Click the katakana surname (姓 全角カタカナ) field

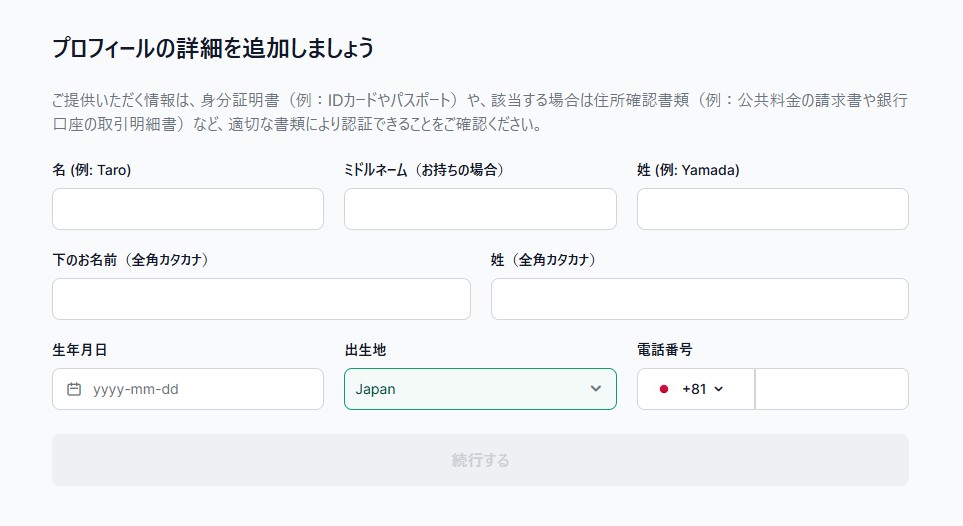pyautogui.click(x=700, y=299)
